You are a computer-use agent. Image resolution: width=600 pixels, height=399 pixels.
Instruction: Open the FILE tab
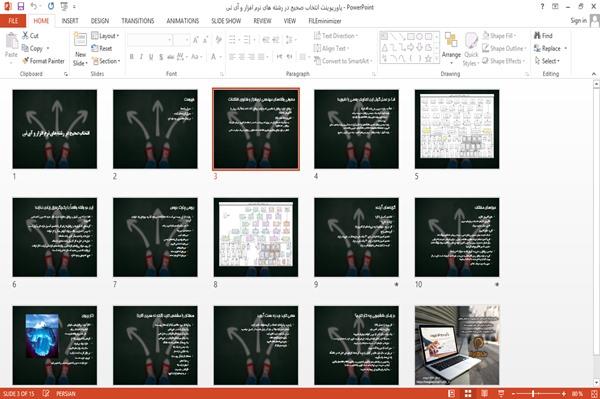click(13, 21)
